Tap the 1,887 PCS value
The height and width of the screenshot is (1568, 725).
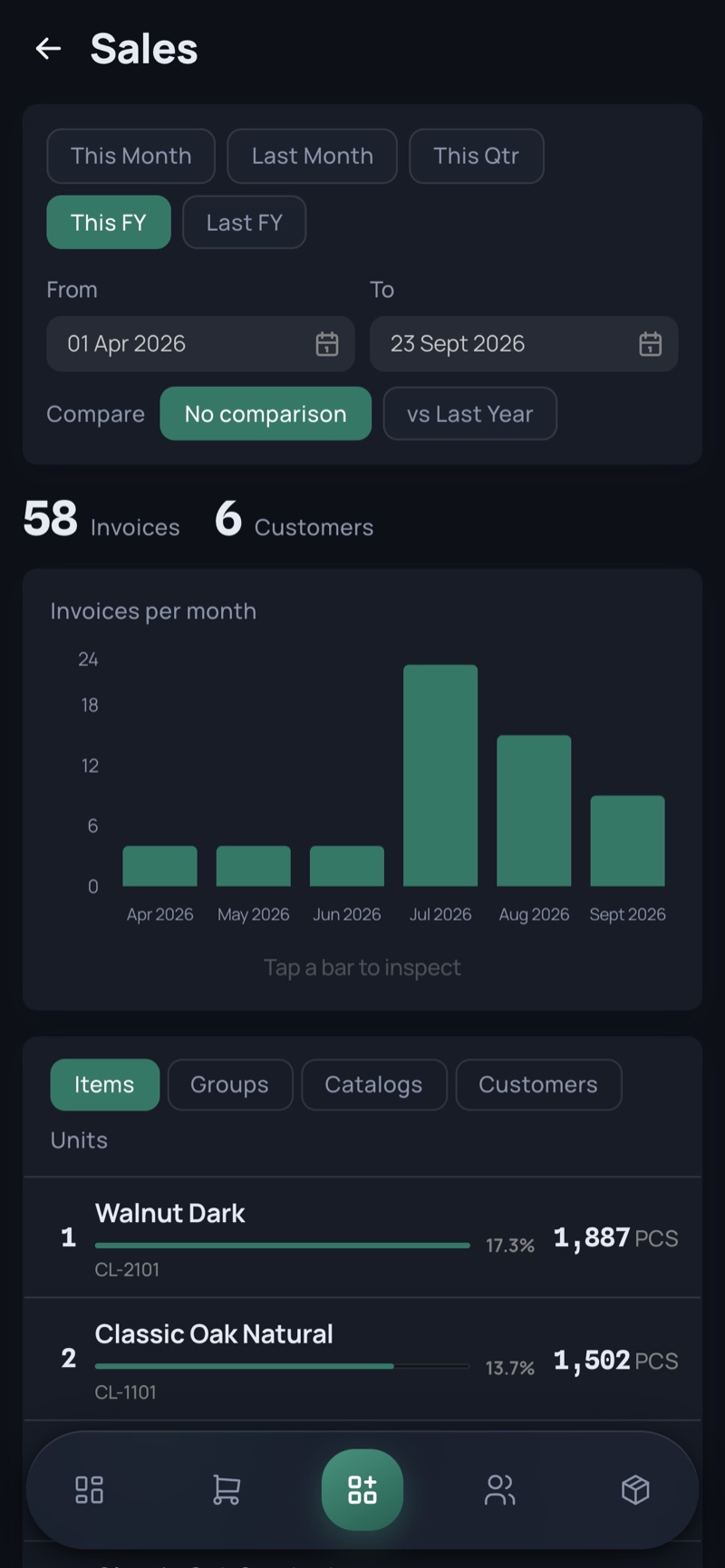[x=616, y=1237]
